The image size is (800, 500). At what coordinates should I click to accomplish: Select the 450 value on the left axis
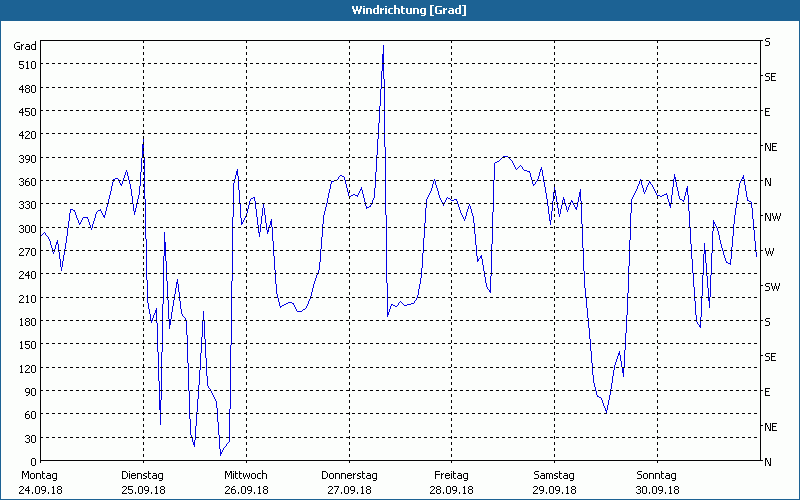tap(28, 112)
